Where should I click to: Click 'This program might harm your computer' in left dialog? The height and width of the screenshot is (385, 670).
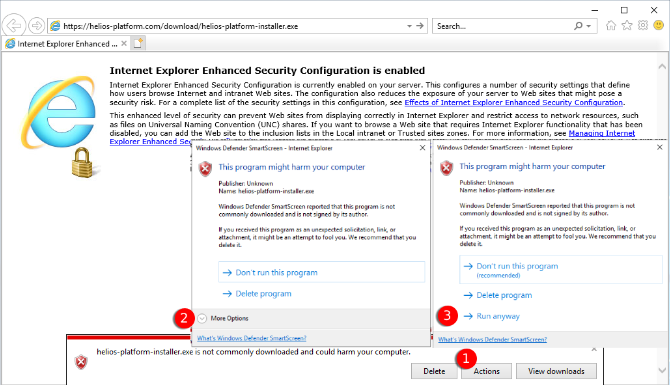point(291,167)
